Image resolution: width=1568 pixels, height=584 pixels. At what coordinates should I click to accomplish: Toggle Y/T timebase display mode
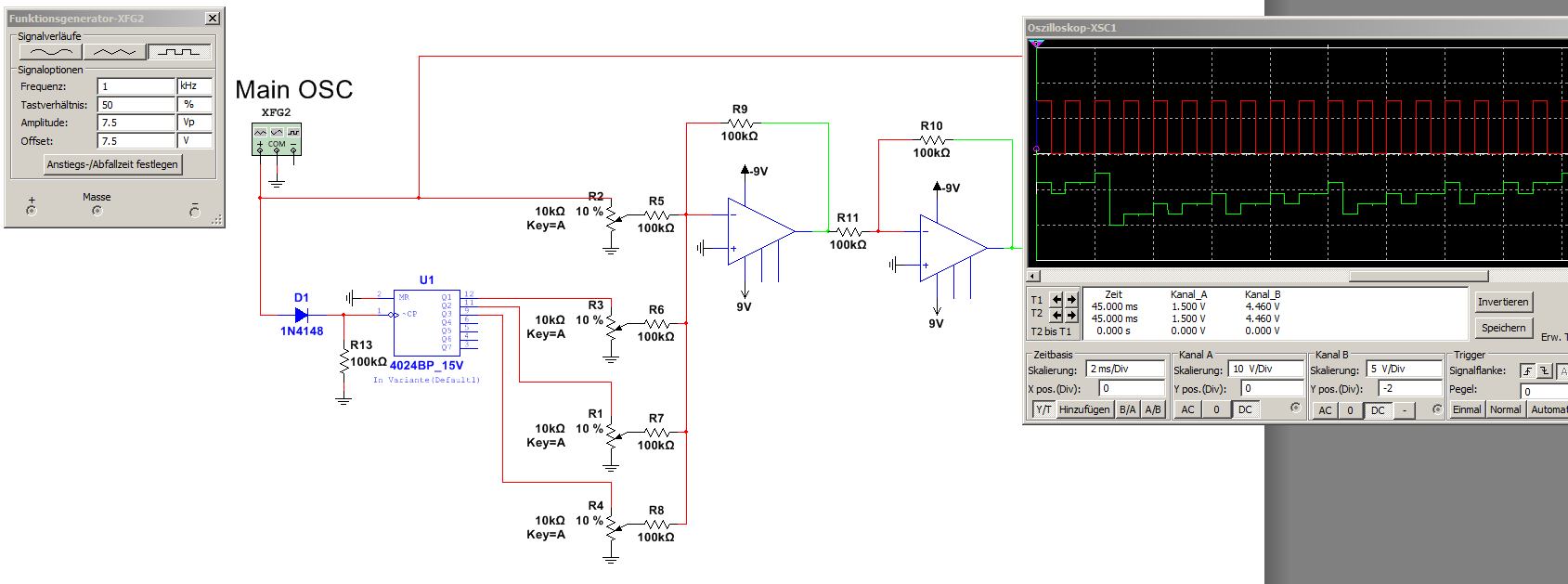pos(1043,409)
